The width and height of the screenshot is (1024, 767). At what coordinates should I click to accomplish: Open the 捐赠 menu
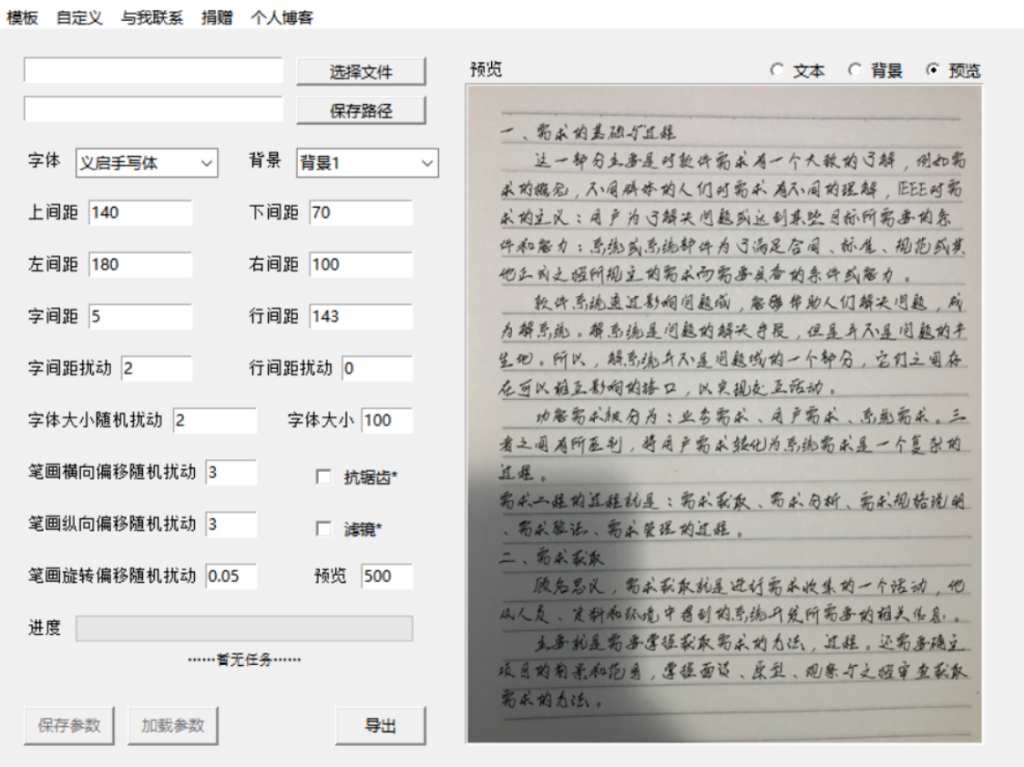[x=216, y=18]
